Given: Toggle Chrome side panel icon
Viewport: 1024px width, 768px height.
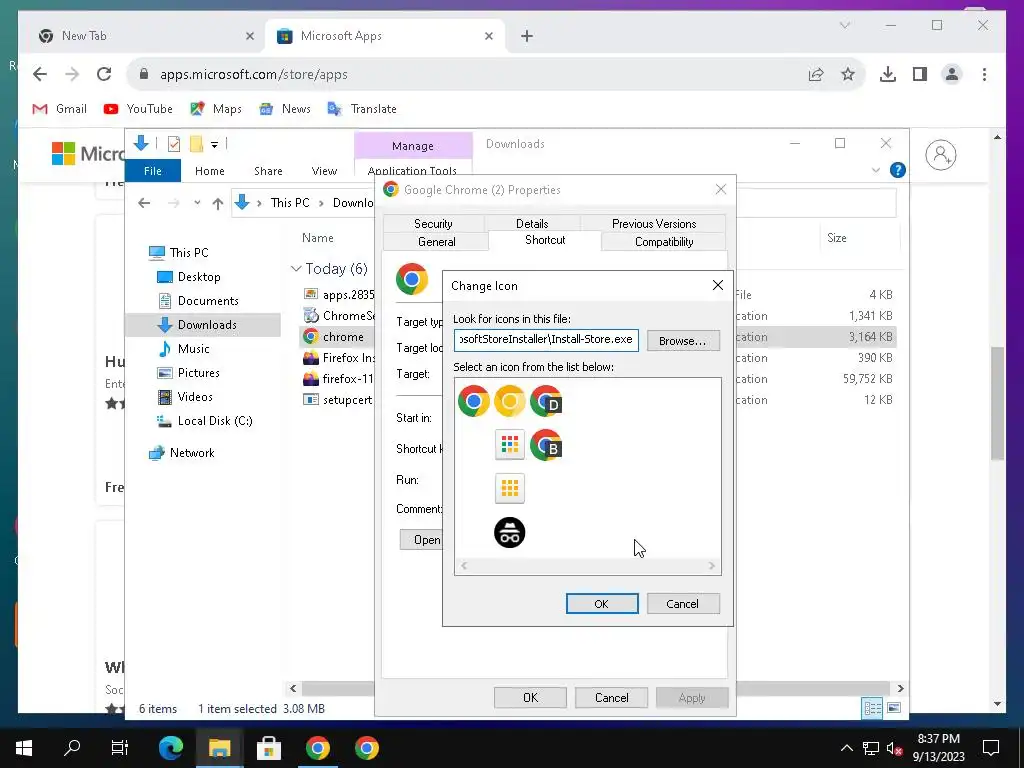Looking at the screenshot, I should (920, 74).
